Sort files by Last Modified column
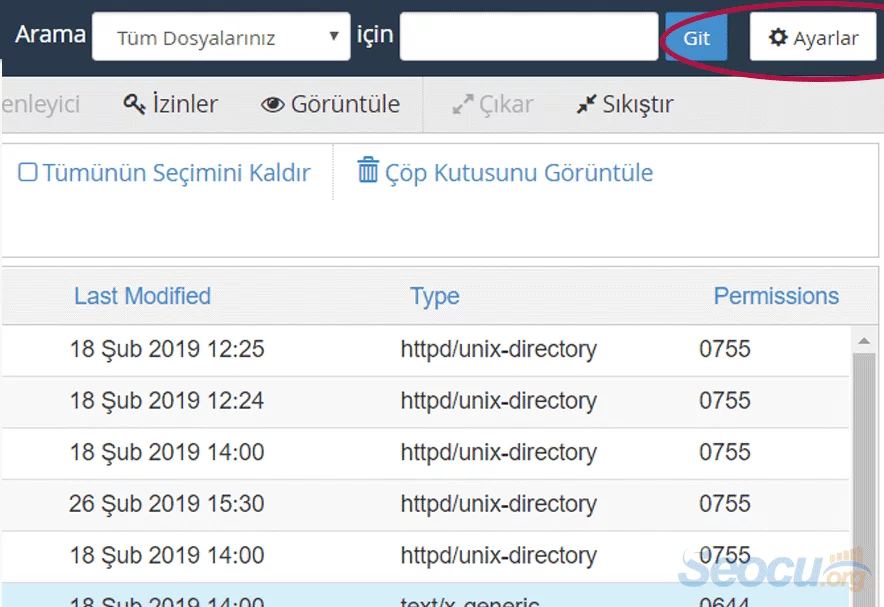This screenshot has height=607, width=884. click(x=141, y=296)
